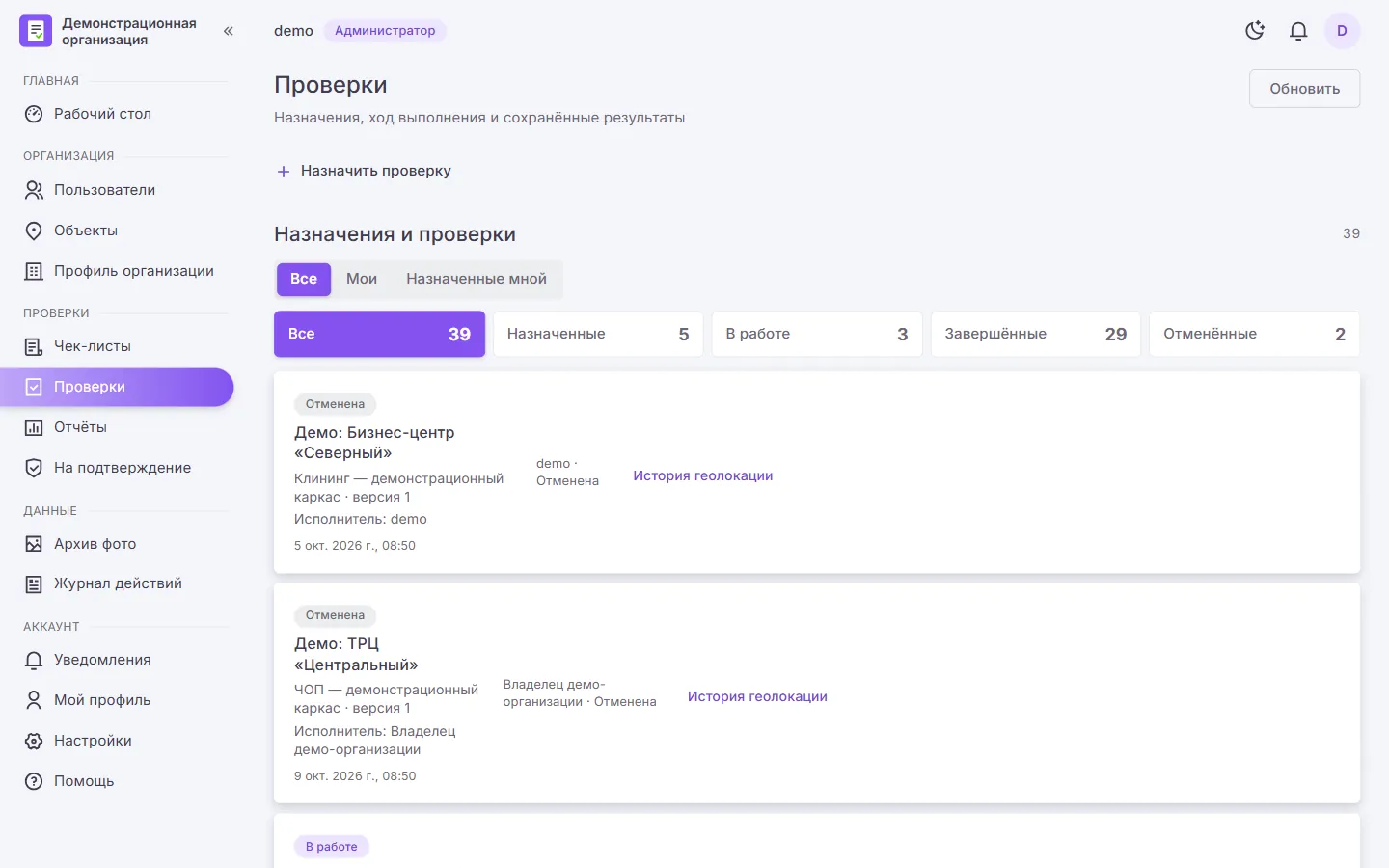1389x868 pixels.
Task: Click the Администратор role badge
Action: tap(385, 31)
